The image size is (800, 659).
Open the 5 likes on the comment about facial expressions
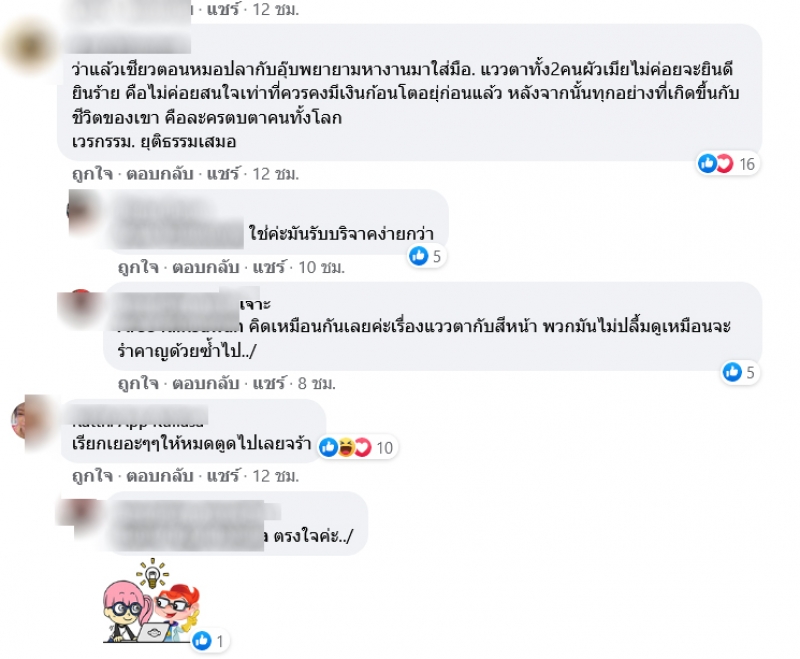pyautogui.click(x=739, y=372)
